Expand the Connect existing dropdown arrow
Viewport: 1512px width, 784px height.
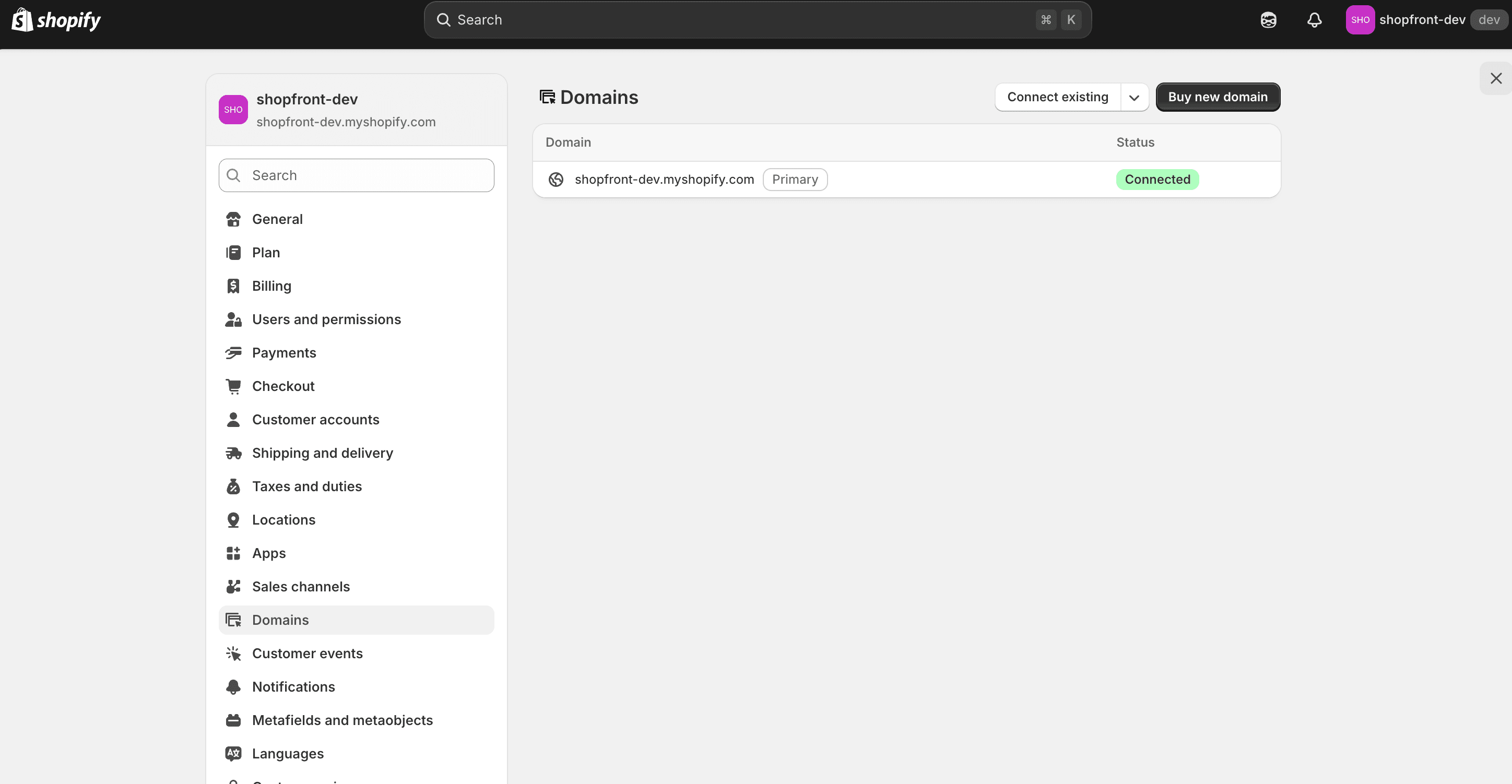tap(1134, 98)
